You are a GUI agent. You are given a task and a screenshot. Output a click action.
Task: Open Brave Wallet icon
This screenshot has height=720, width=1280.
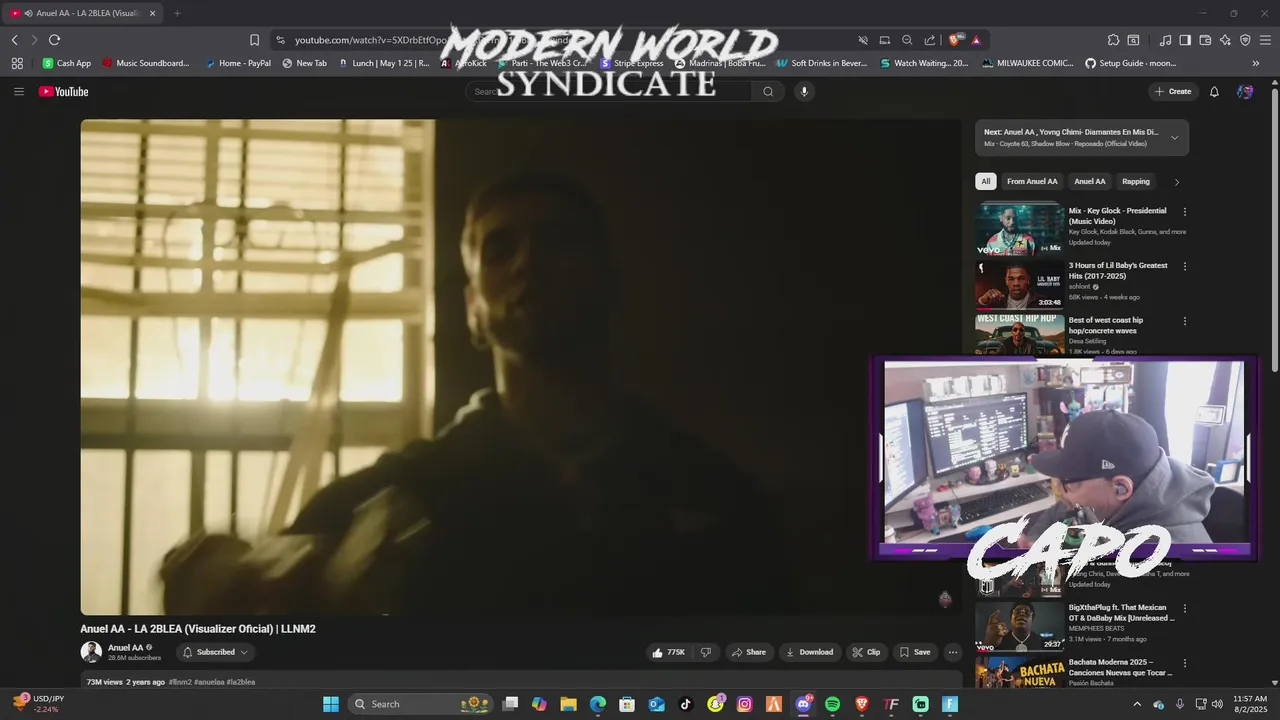(x=1205, y=40)
